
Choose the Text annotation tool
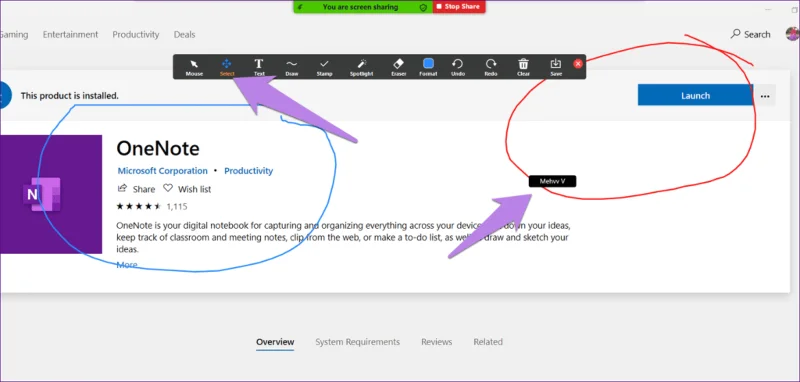[259, 67]
